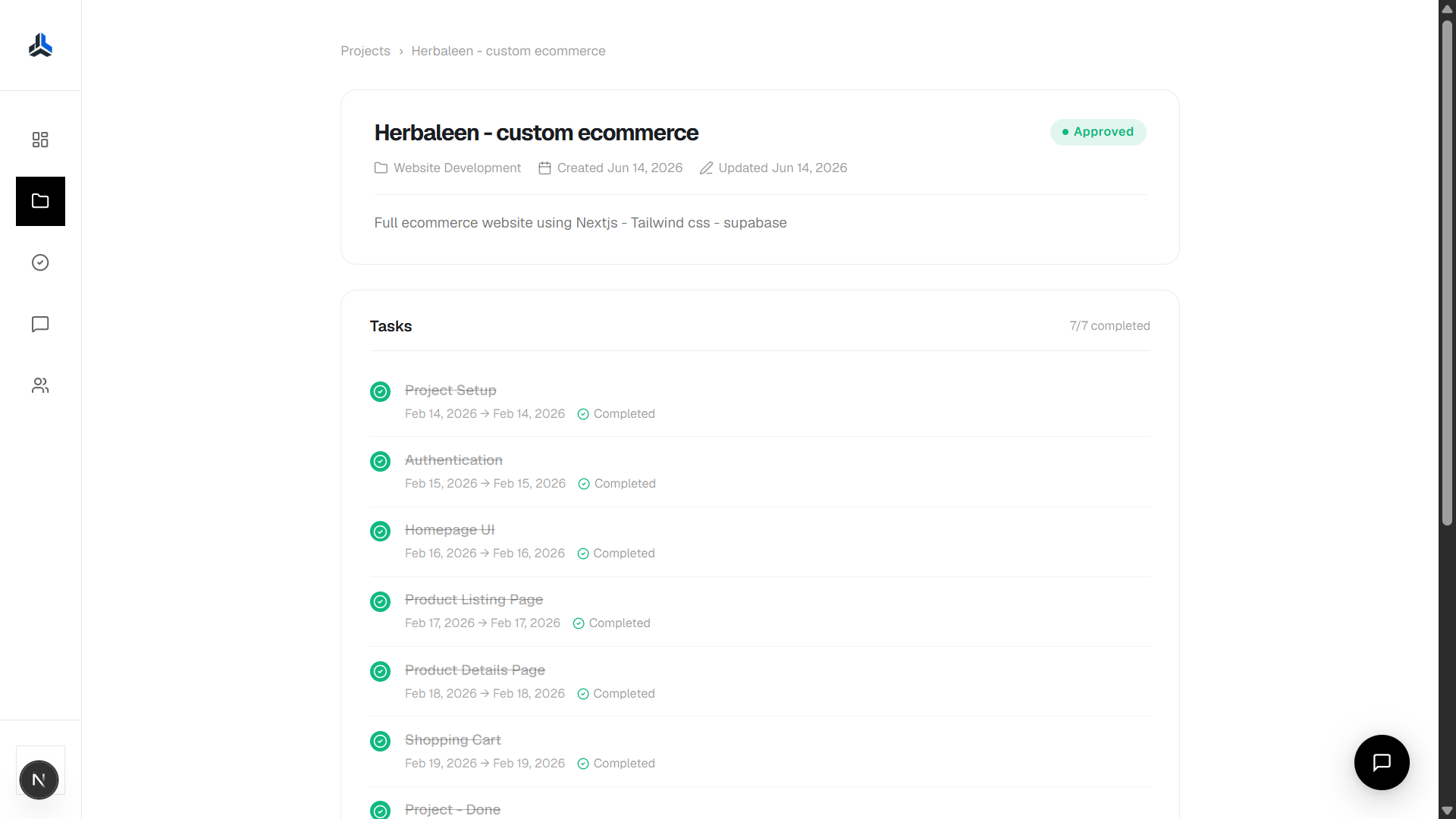Screen dimensions: 1456x819
Task: Click the Updated Jun 14, 2026 text
Action: [783, 168]
